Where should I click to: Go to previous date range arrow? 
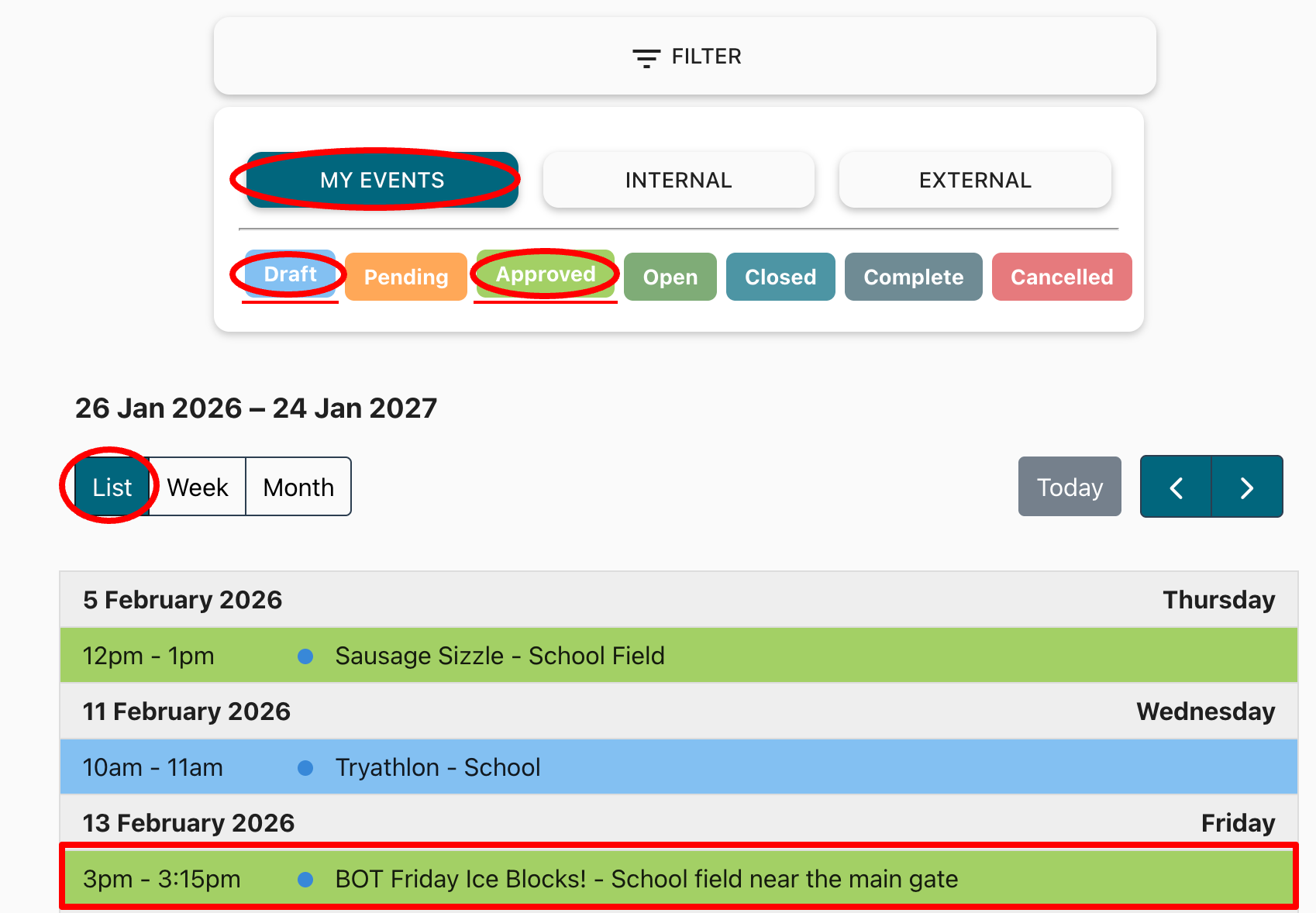1176,488
